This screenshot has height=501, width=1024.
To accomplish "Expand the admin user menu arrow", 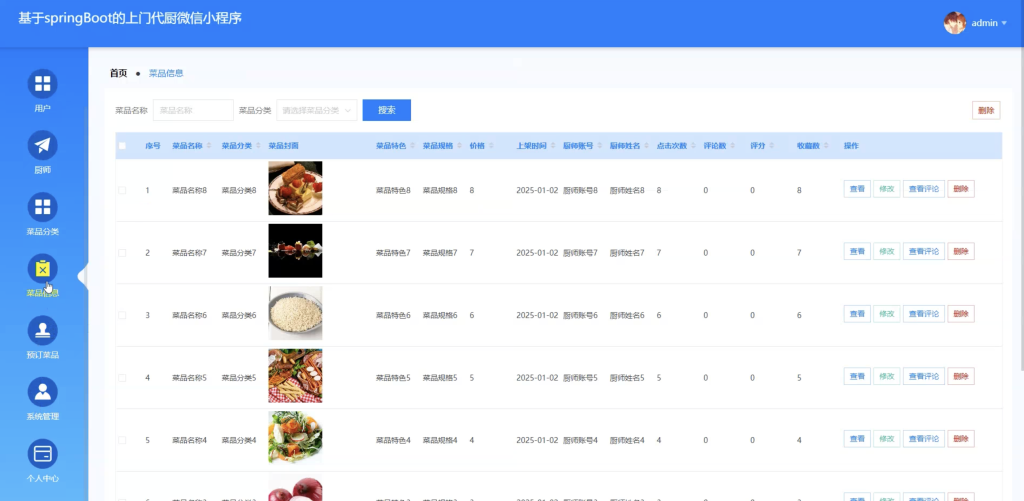I will pyautogui.click(x=1004, y=24).
